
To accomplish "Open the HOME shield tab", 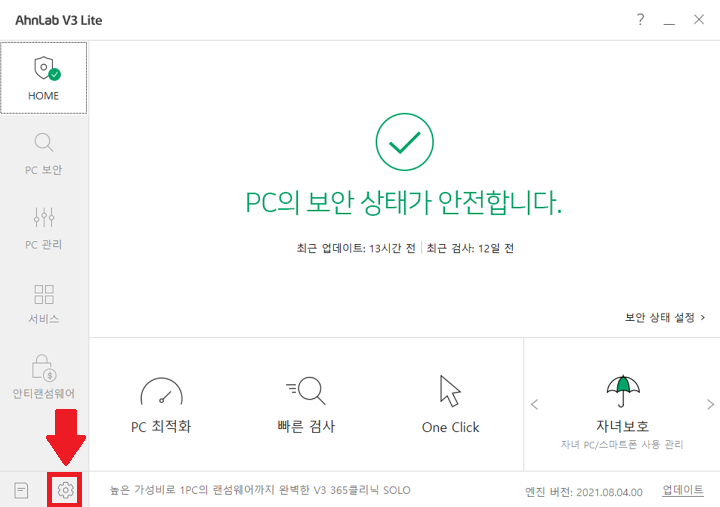I will pyautogui.click(x=44, y=78).
